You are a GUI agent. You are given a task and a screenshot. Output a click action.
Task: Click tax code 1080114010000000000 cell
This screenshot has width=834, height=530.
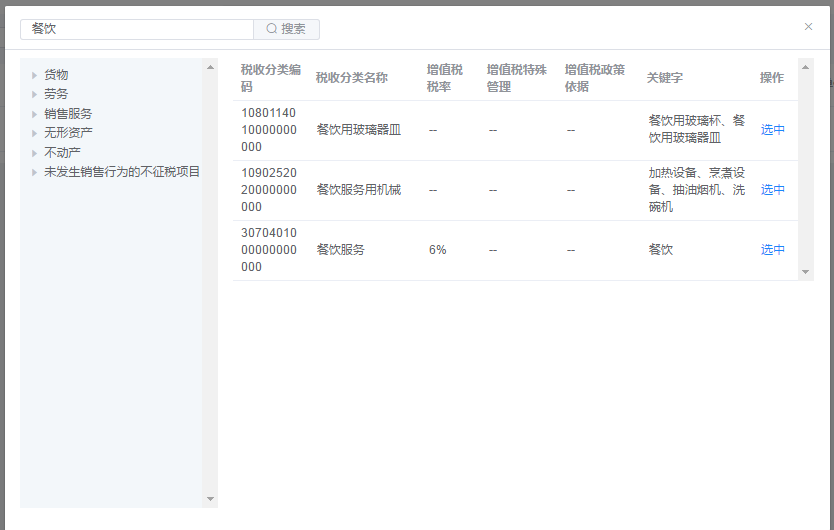tap(269, 130)
